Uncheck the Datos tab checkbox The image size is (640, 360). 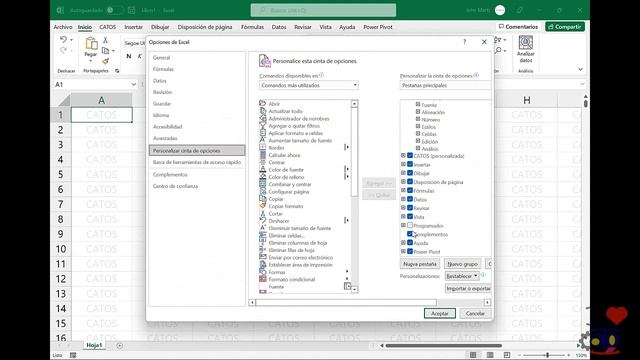(410, 199)
